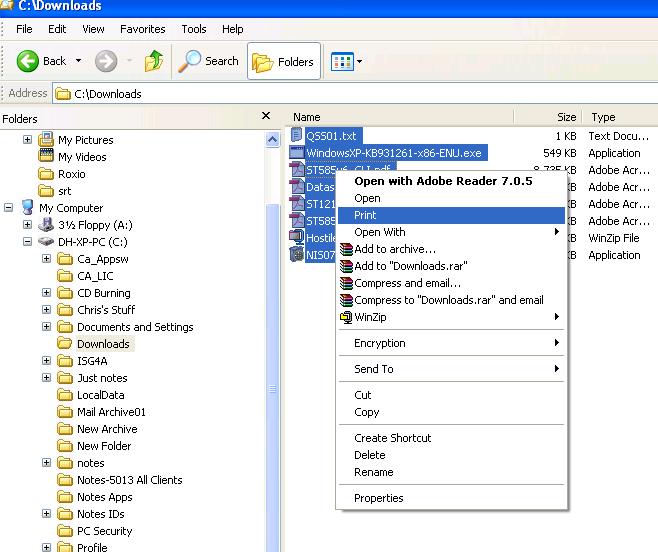
Task: Open the Views icon button
Action: tap(342, 61)
